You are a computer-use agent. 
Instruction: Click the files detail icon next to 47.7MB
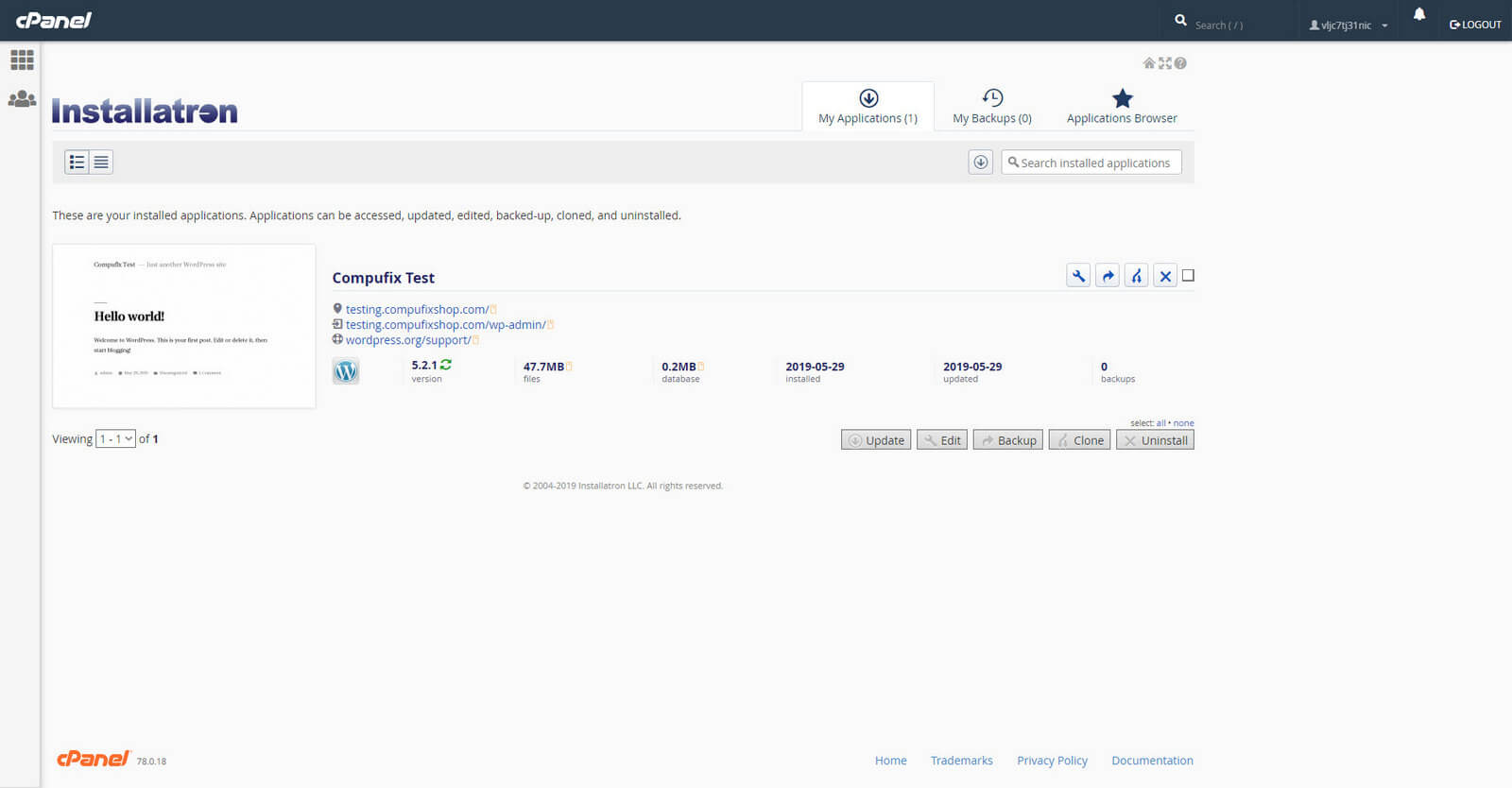pos(569,367)
